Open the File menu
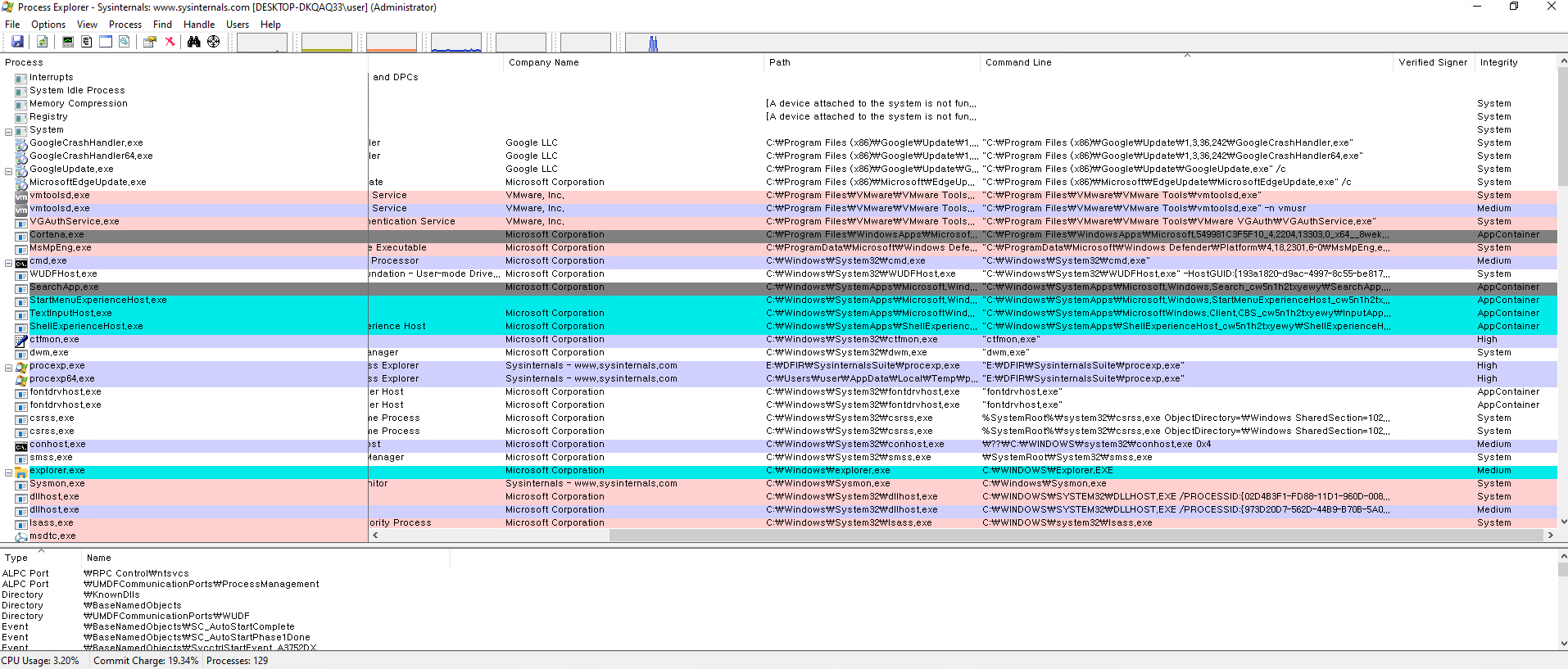This screenshot has width=1568, height=669. [x=12, y=25]
